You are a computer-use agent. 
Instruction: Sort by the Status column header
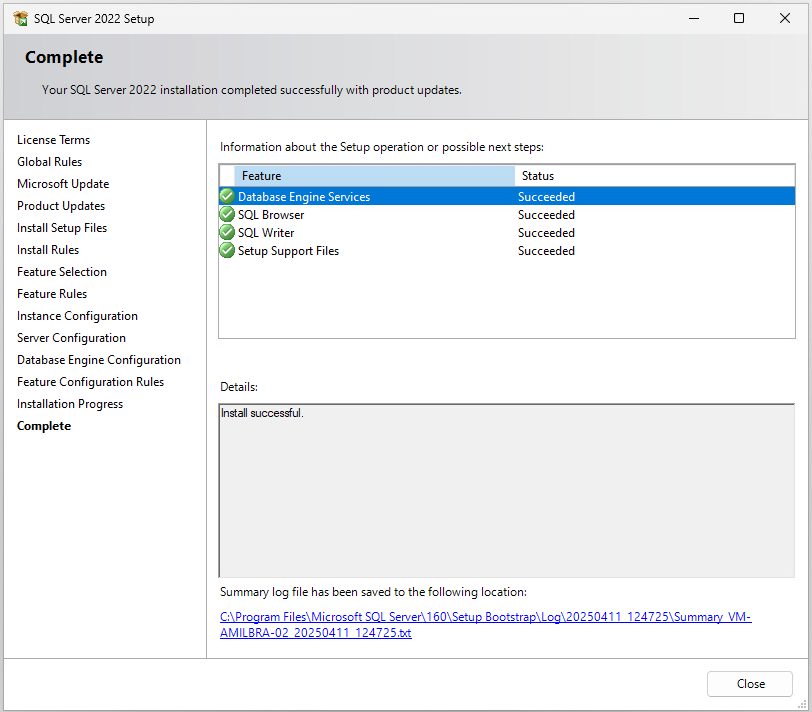tap(654, 176)
